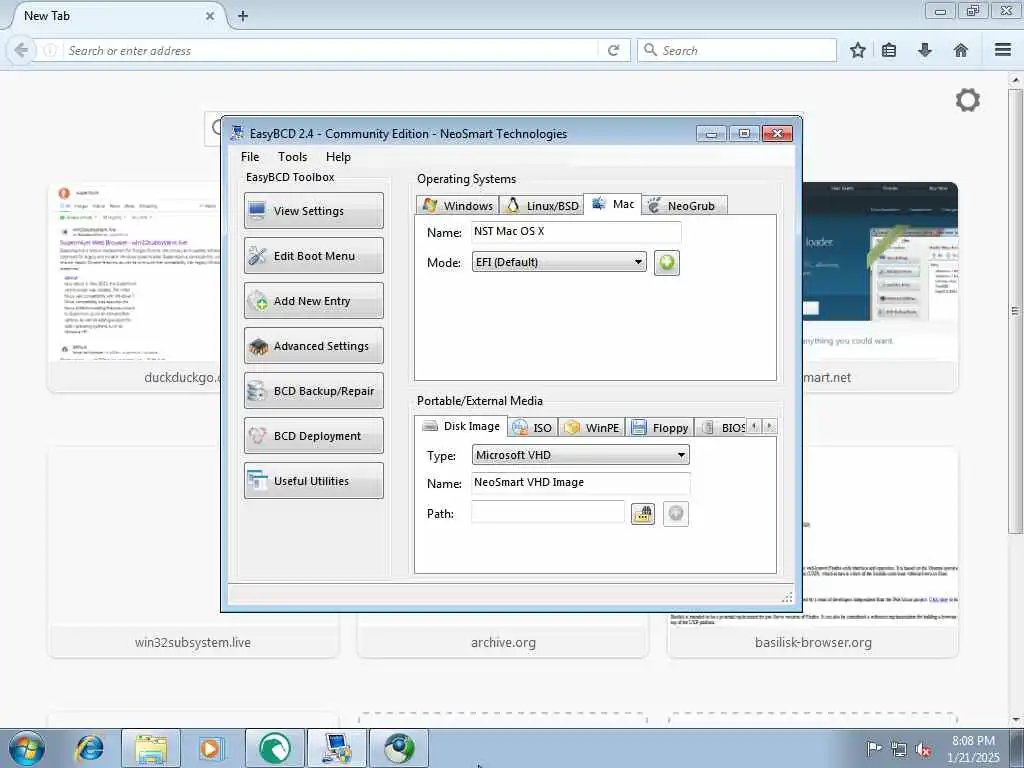The image size is (1024, 768).
Task: Open the duckduckgo tile thumbnail
Action: coord(134,272)
